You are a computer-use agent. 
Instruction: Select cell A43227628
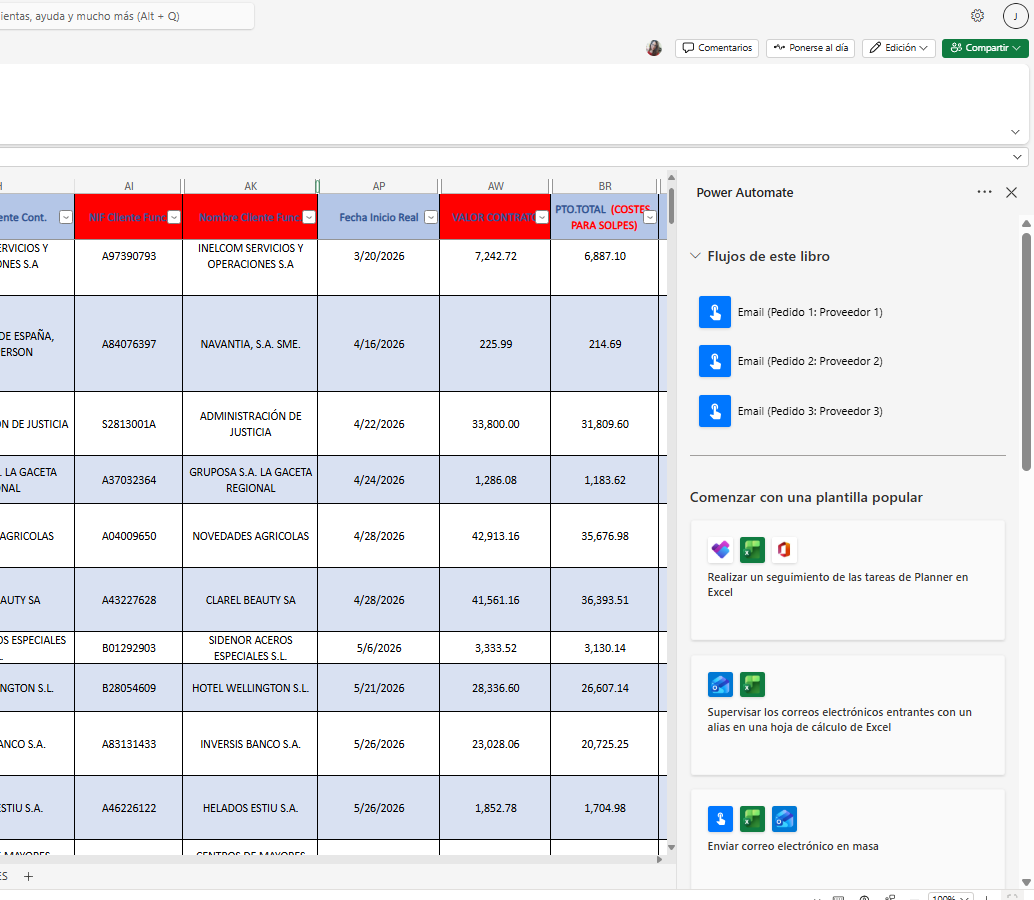click(x=129, y=599)
